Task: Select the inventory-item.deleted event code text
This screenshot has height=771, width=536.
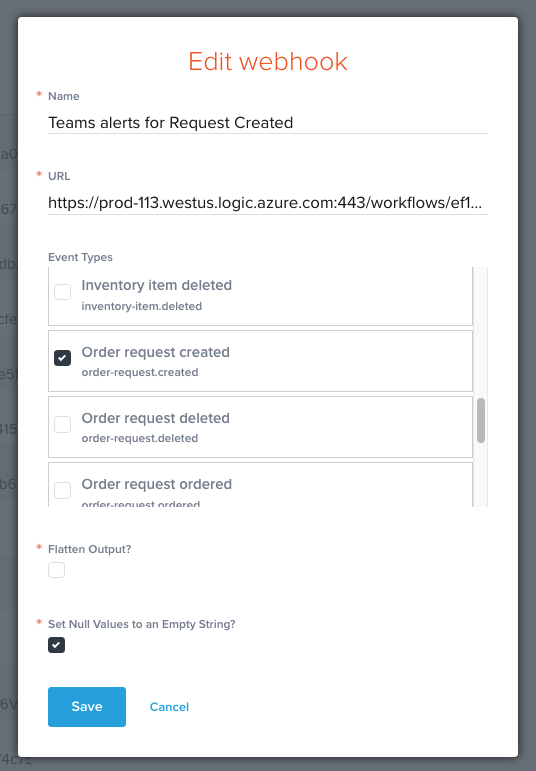Action: tap(142, 306)
